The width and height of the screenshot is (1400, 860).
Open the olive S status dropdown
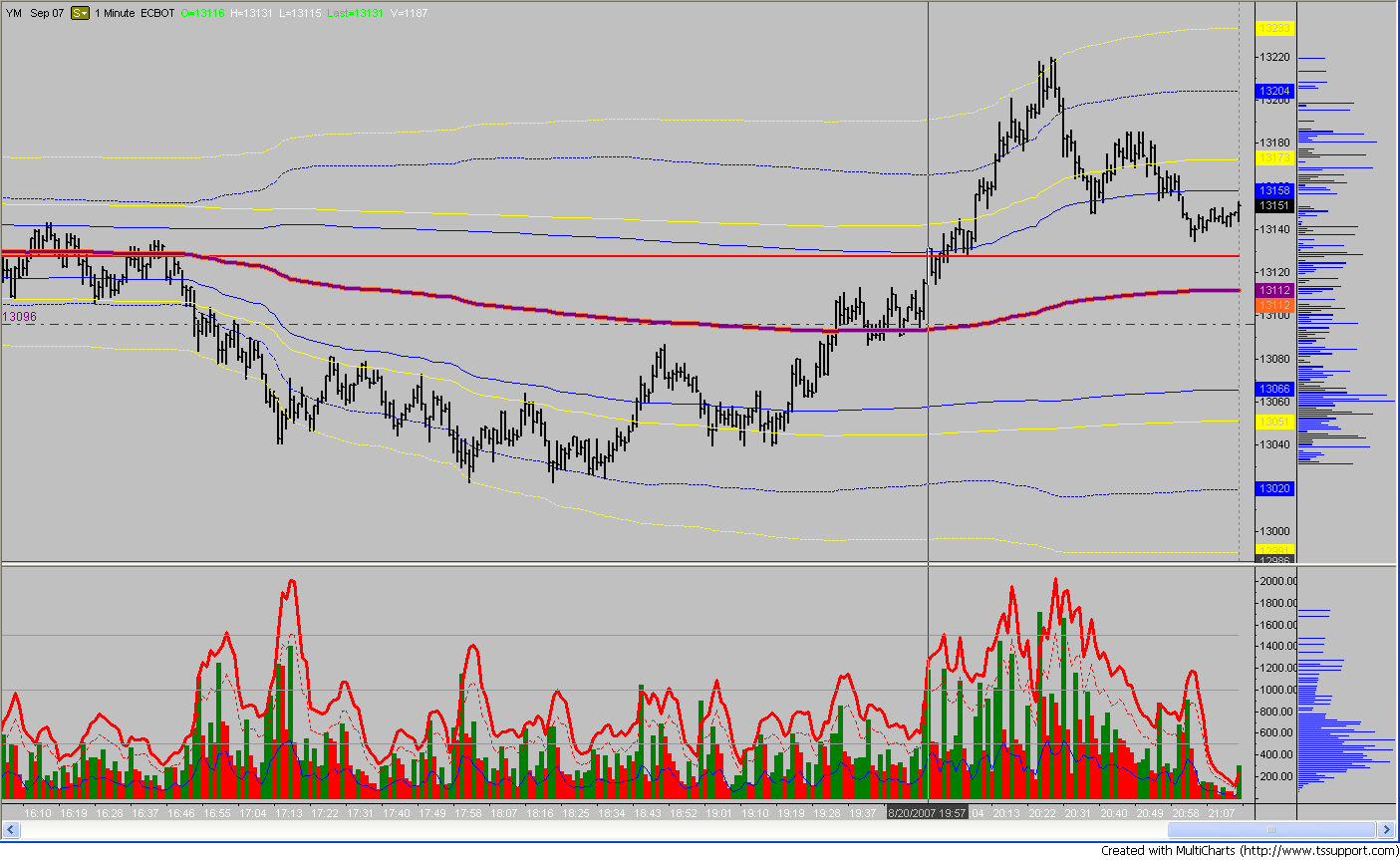pos(80,13)
